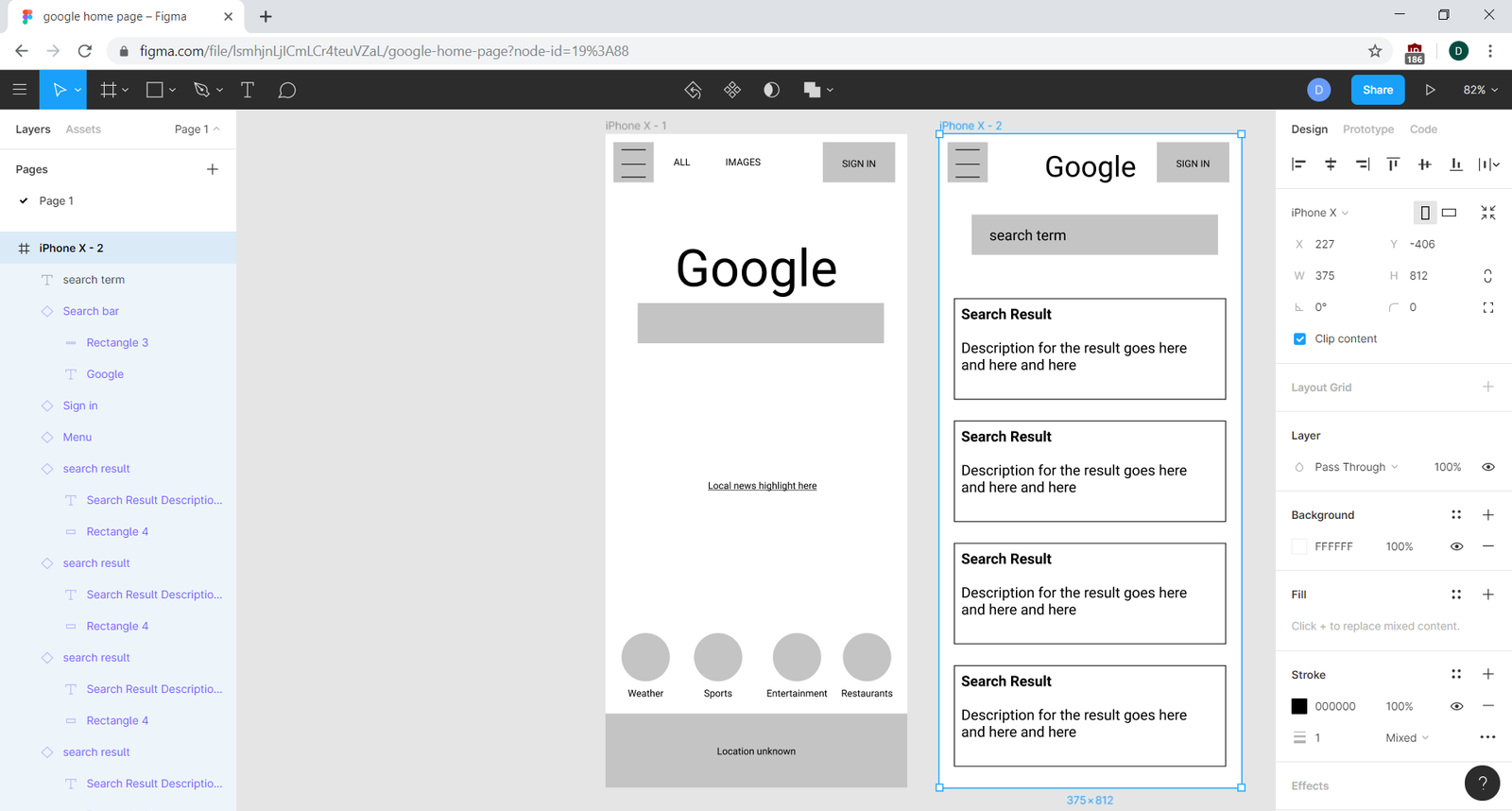Click the Create Component icon
The image size is (1512, 811).
pos(731,90)
